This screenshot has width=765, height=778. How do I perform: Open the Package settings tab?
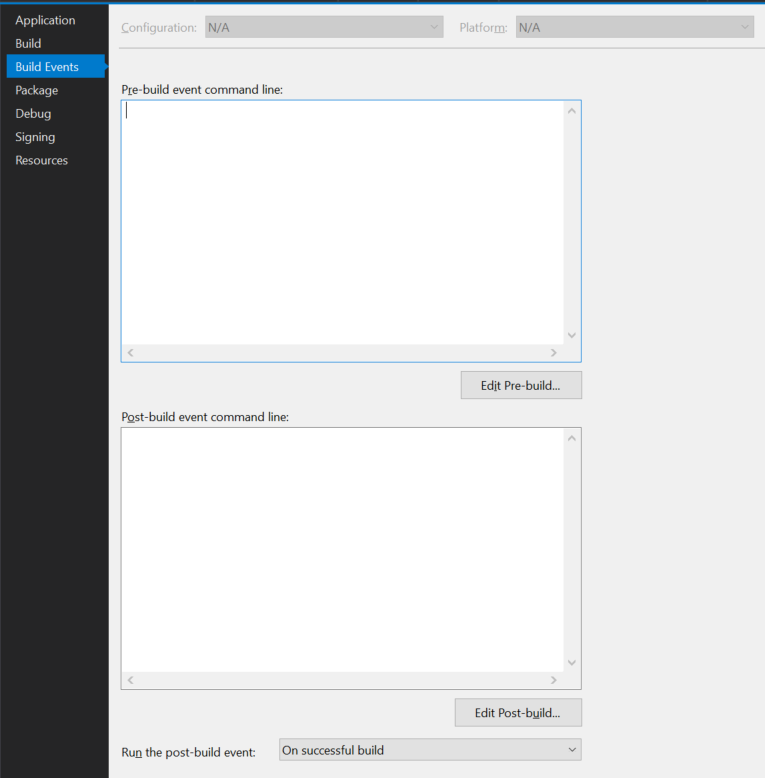point(37,90)
